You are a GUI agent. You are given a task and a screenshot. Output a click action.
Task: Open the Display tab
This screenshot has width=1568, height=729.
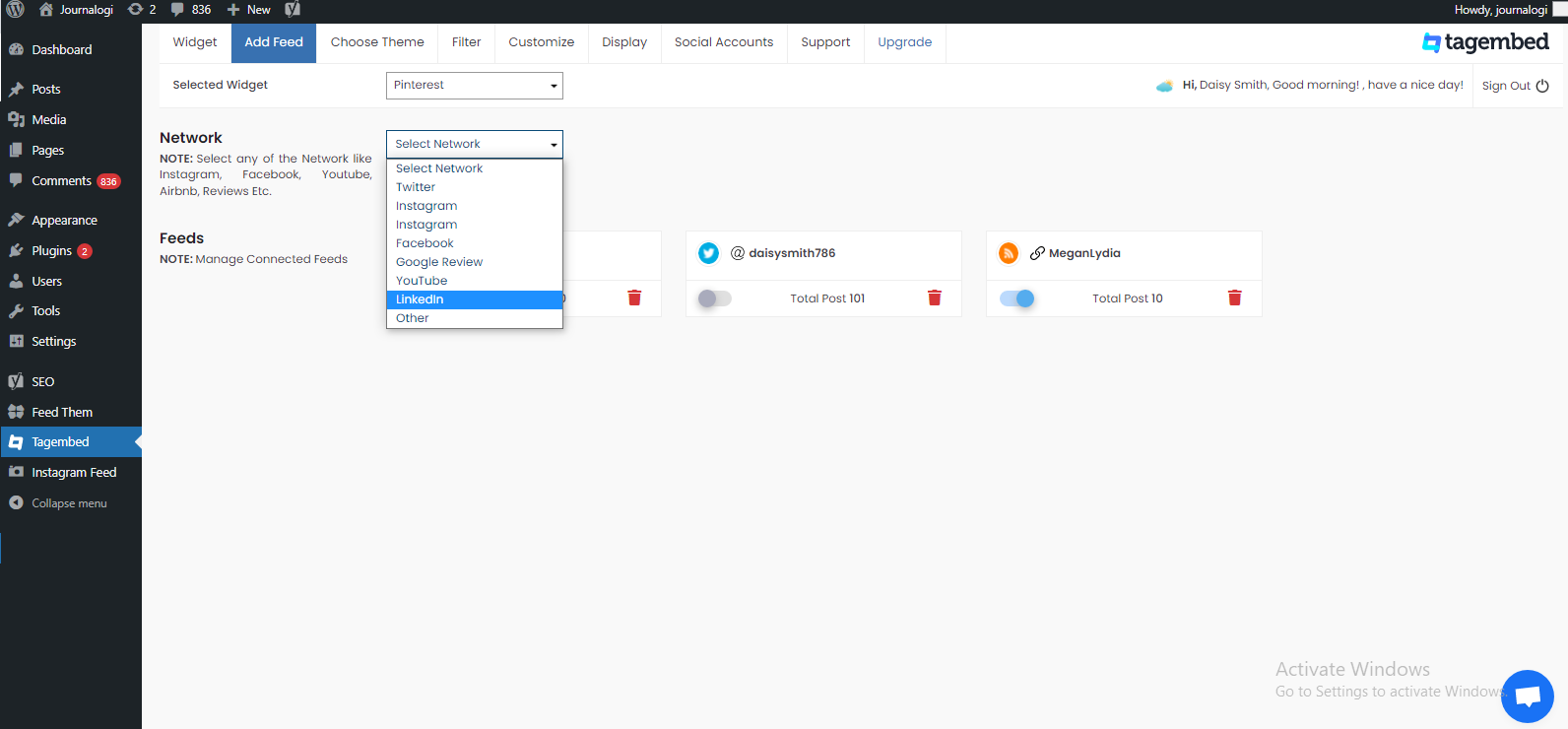point(624,42)
